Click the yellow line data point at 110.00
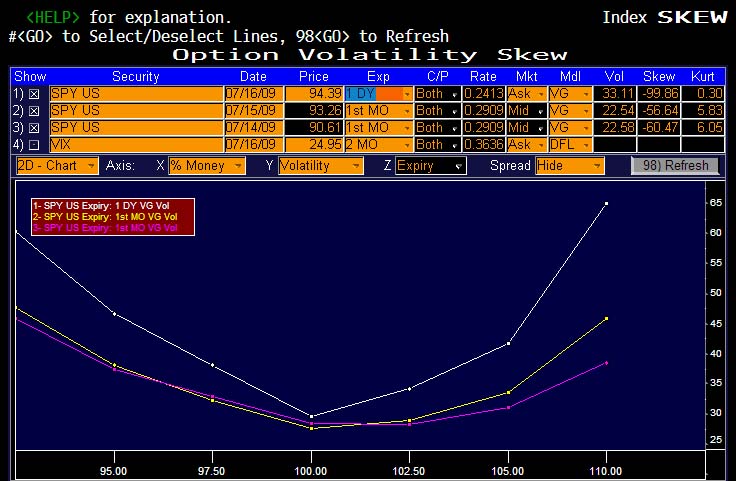The image size is (736, 481). [x=606, y=319]
